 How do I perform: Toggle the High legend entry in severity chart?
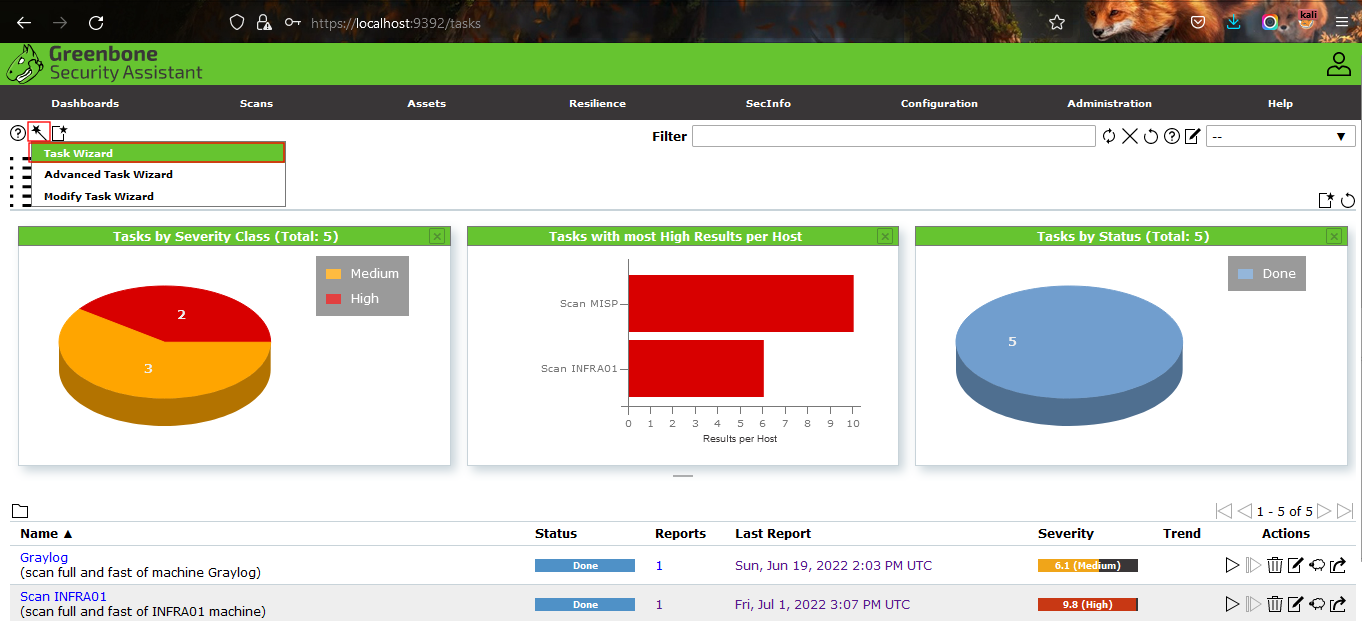click(x=362, y=298)
